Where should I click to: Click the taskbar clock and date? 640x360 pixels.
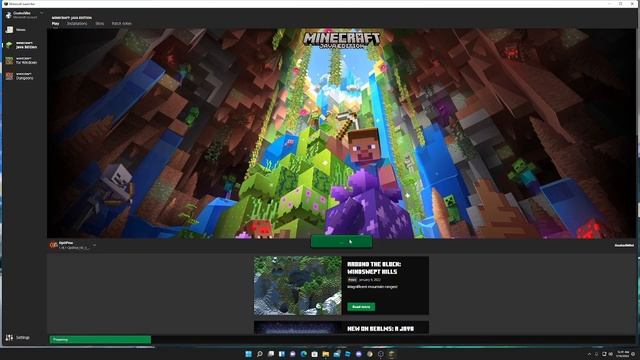tap(623, 354)
